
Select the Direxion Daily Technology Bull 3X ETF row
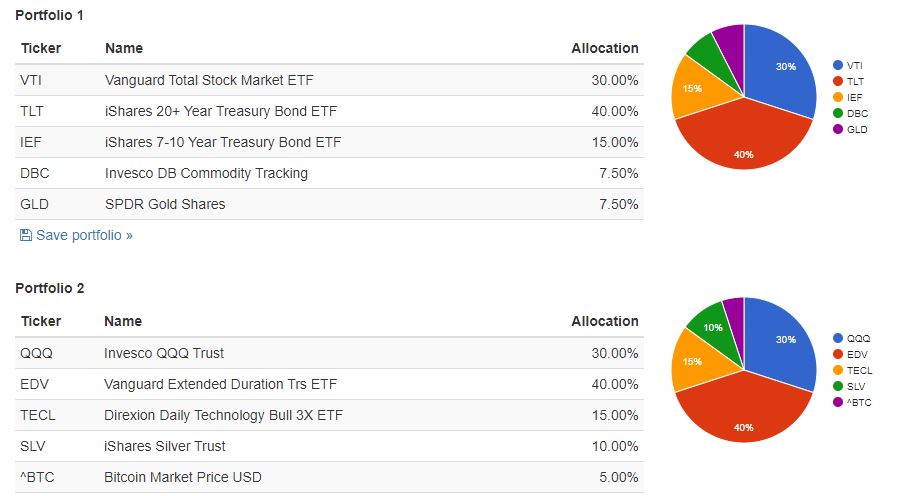220,415
